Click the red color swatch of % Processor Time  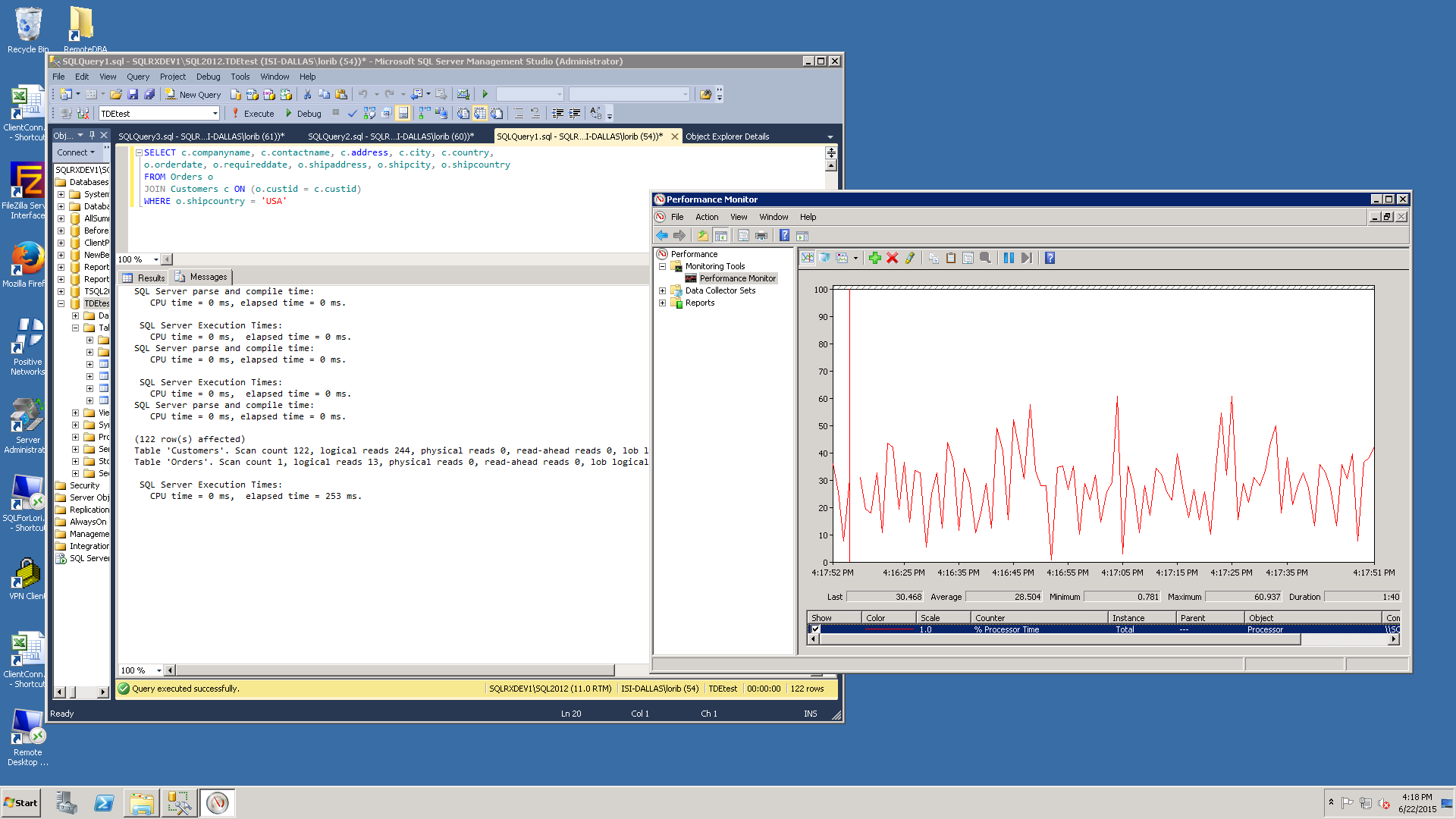[x=890, y=629]
